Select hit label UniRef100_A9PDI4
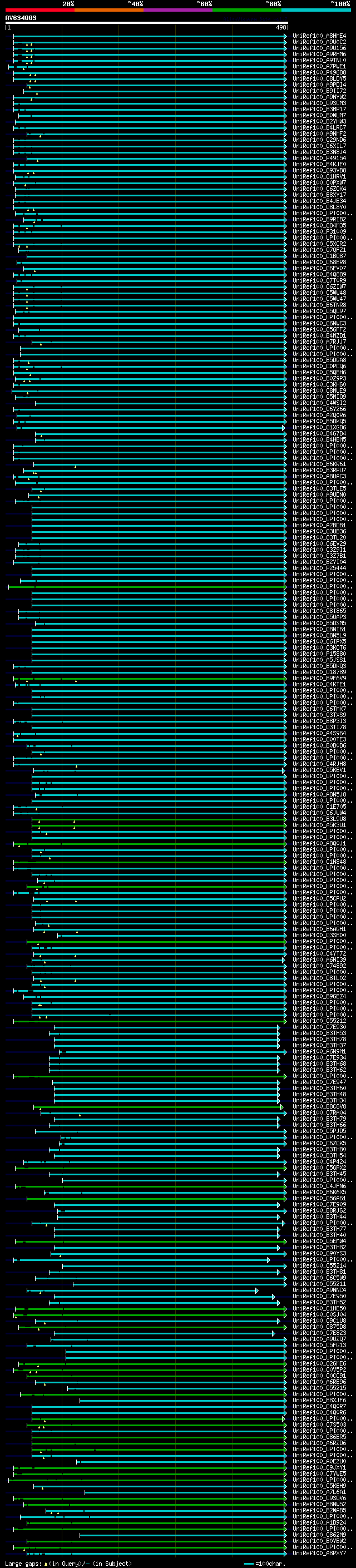Image resolution: width=356 pixels, height=1568 pixels. pos(319,85)
